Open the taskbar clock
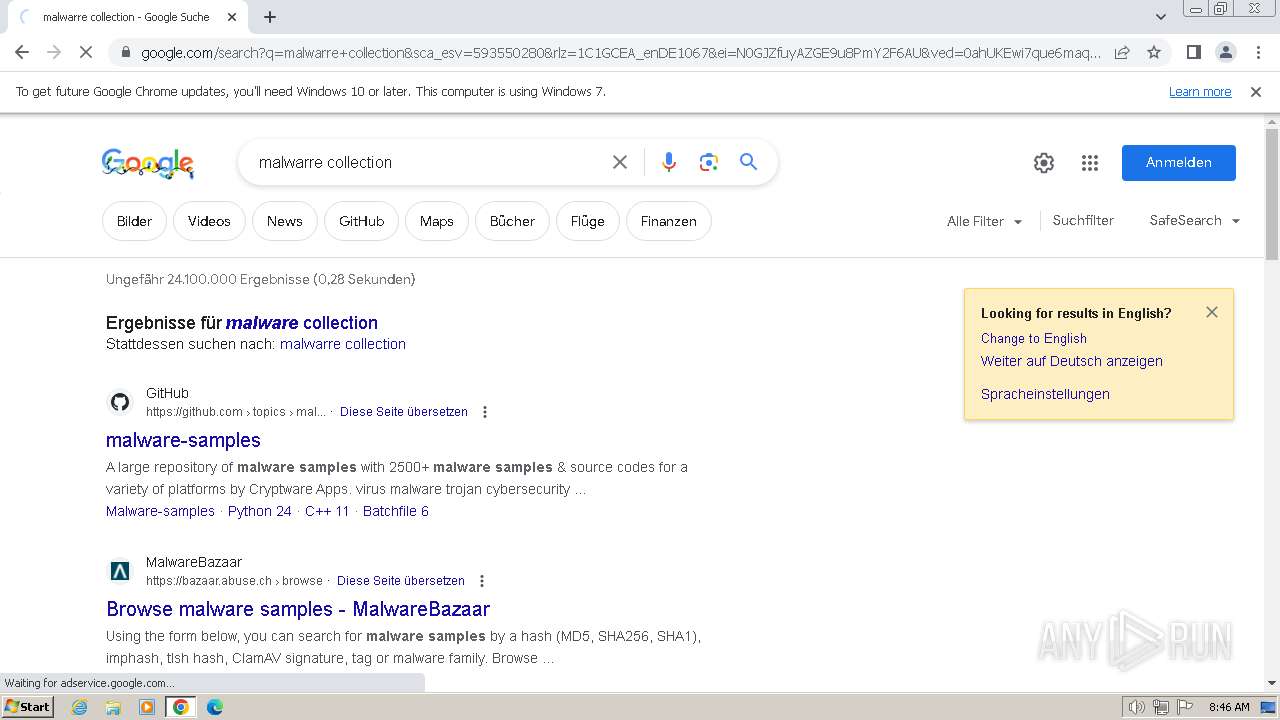1280x720 pixels. [1229, 707]
